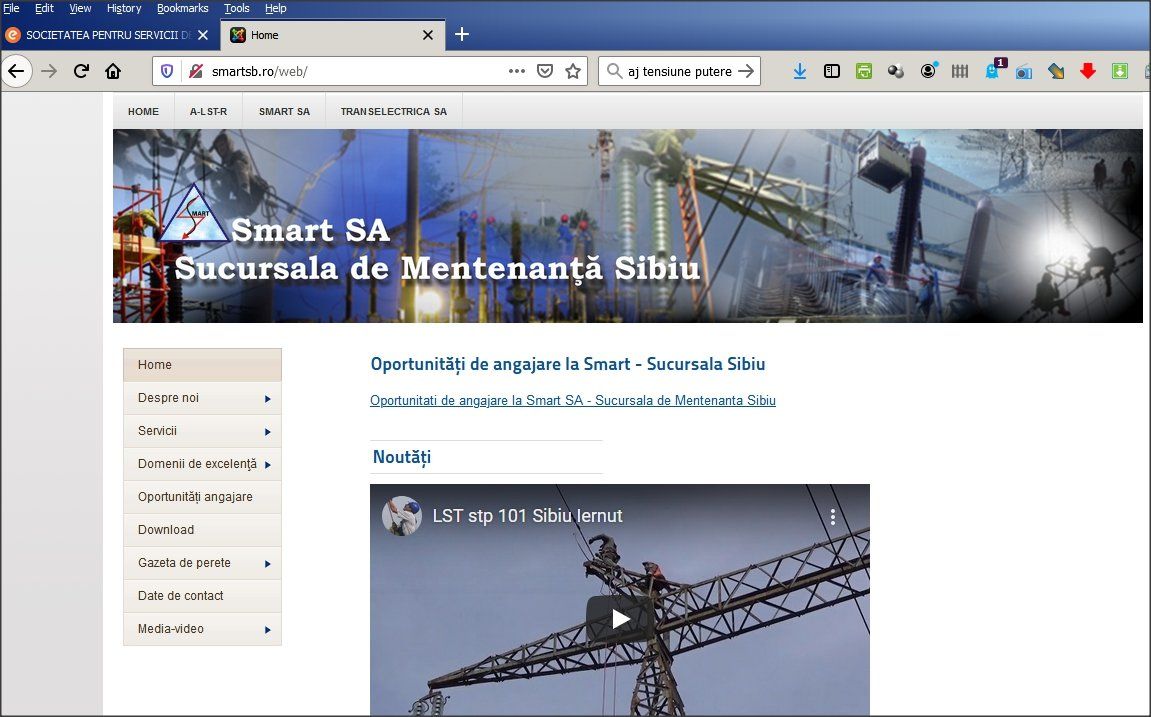The image size is (1151, 717).
Task: Click the search box containing 'aj tensiune putere'
Action: (x=680, y=71)
